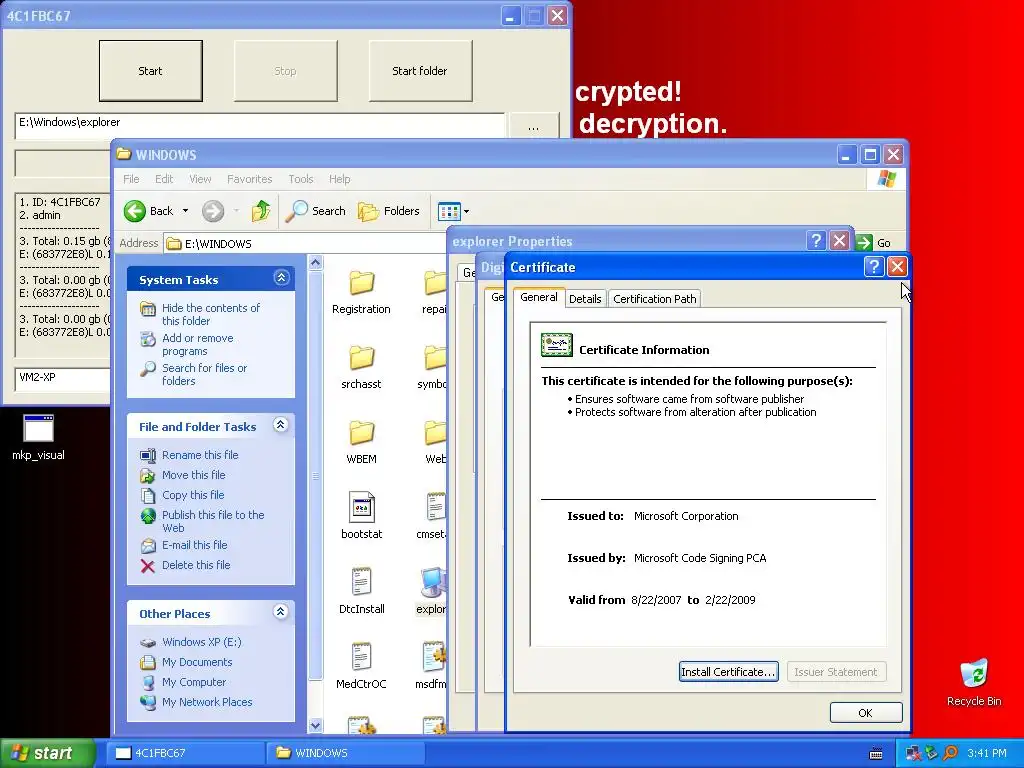This screenshot has width=1024, height=768.
Task: Open the Favorites menu
Action: (x=249, y=179)
